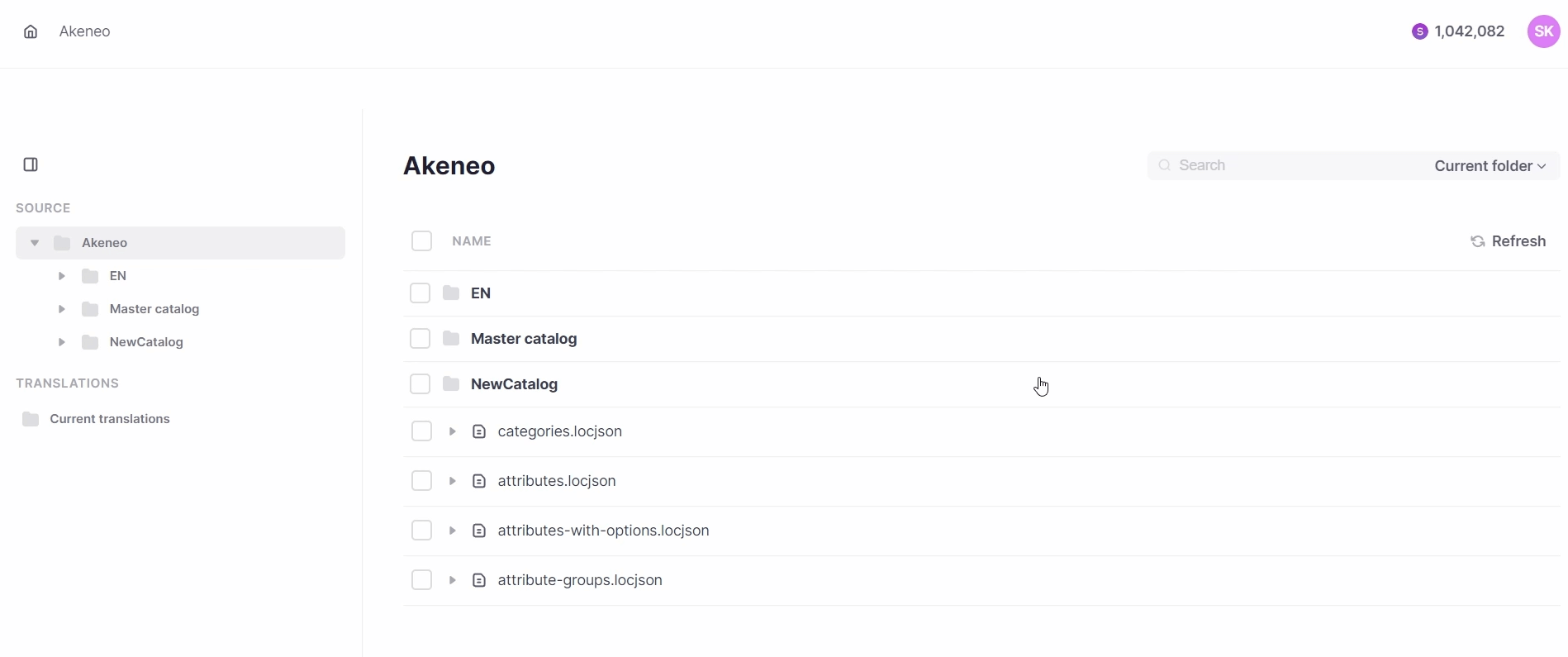Expand the NewCatalog tree arrow
This screenshot has width=1568, height=657.
(x=62, y=342)
